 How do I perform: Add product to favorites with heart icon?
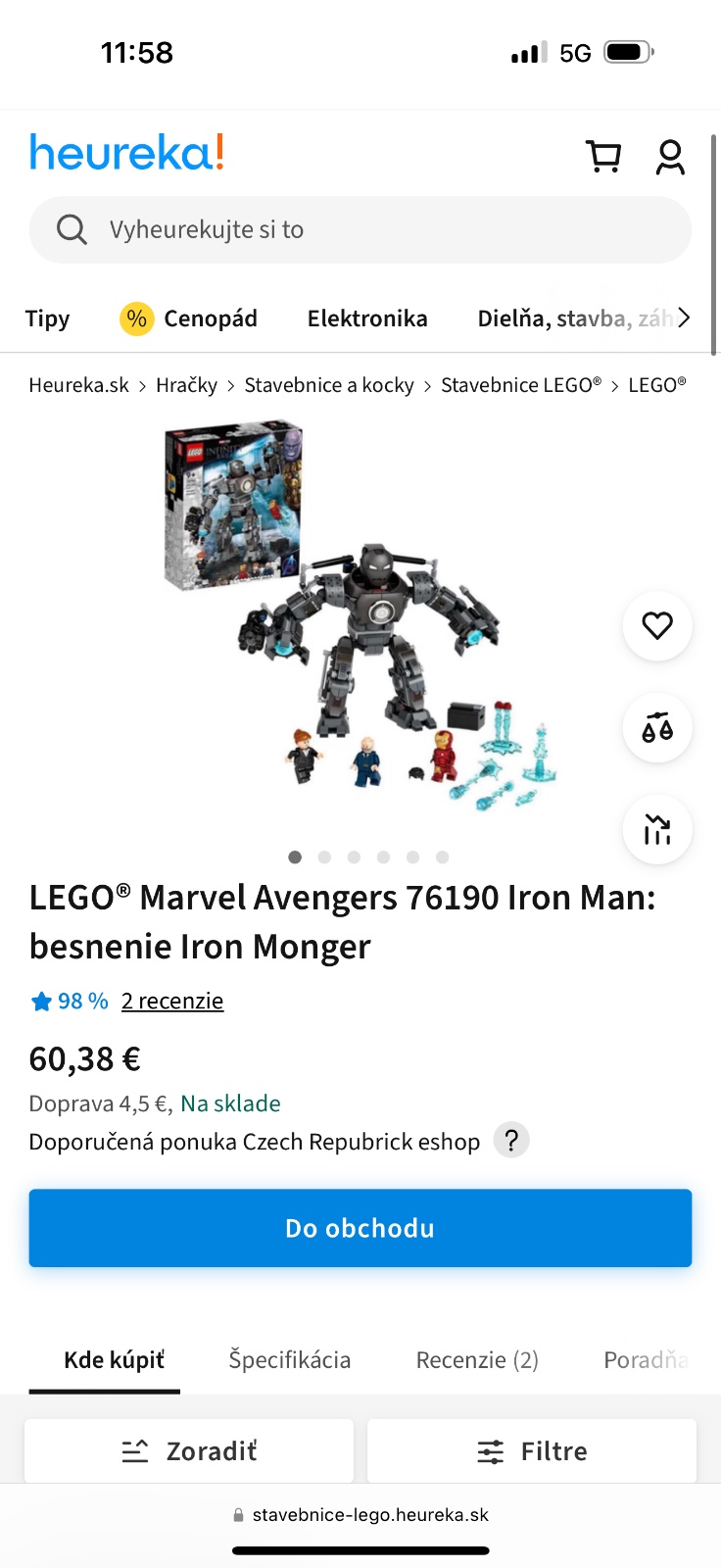click(657, 625)
